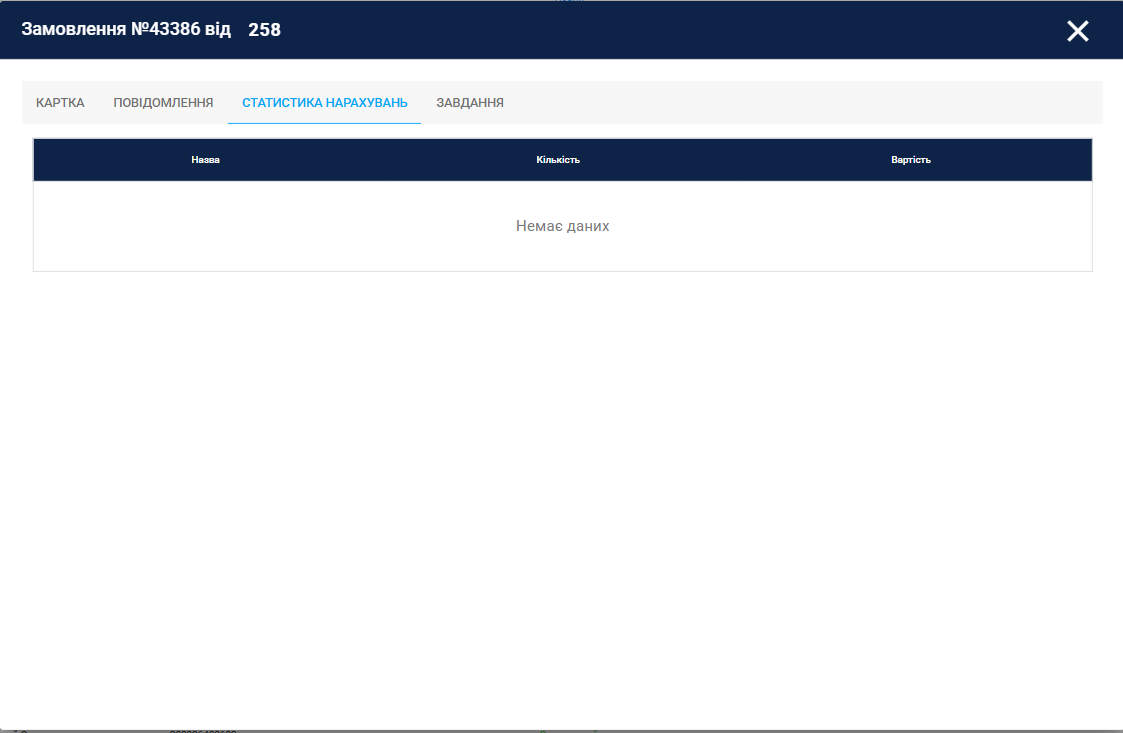Click the Вартість column header
The image size is (1123, 733).
click(x=910, y=160)
